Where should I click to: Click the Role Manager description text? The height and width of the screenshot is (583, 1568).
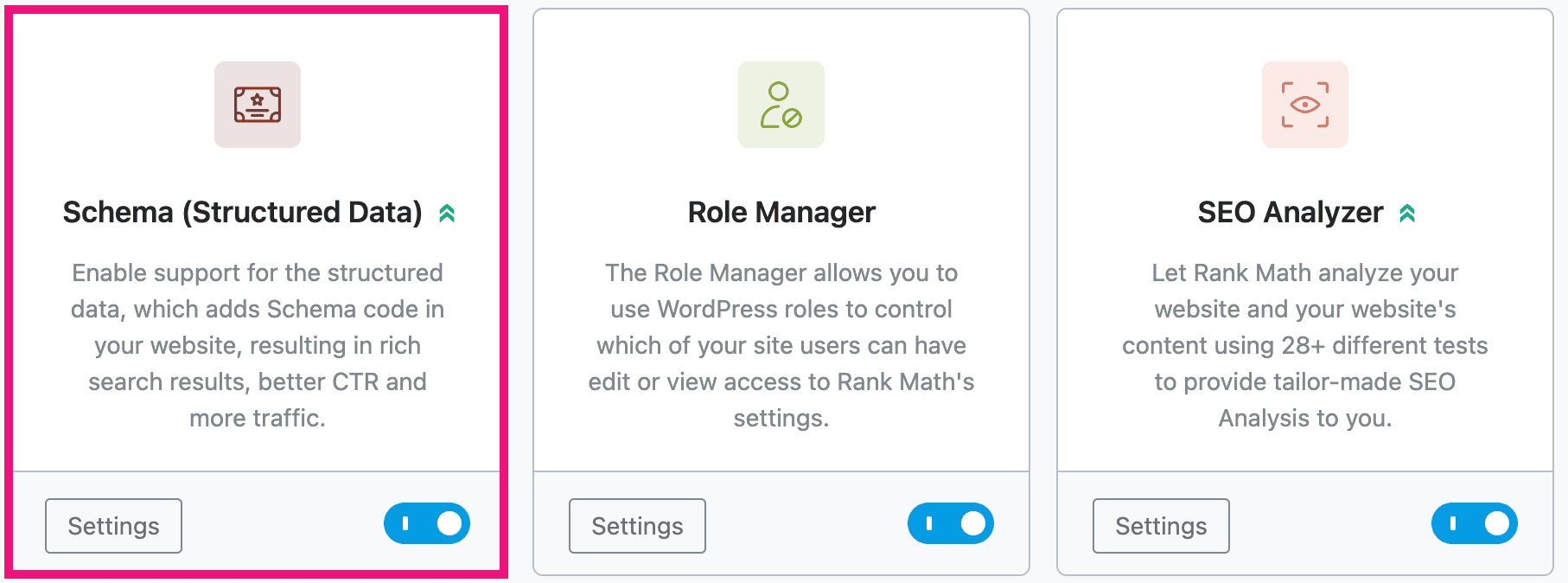click(781, 346)
